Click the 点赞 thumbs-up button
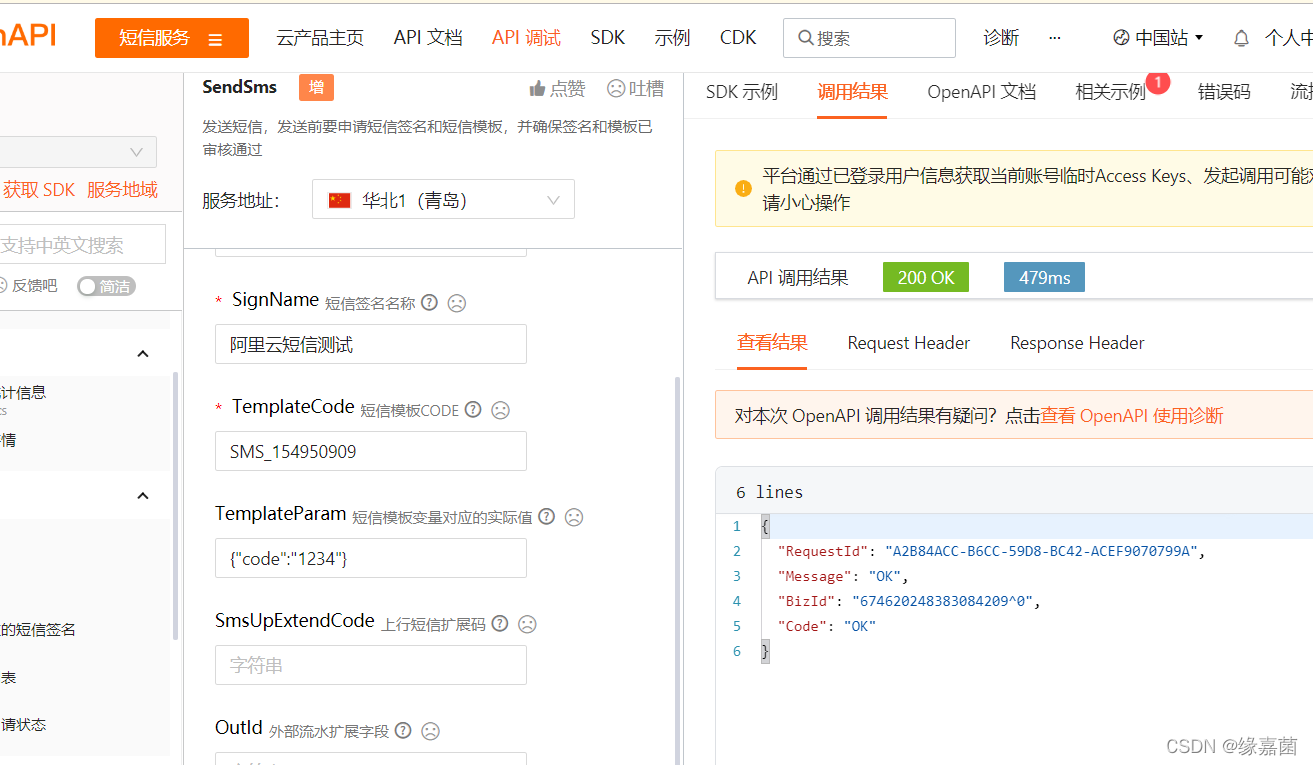This screenshot has height=765, width=1313. (557, 89)
